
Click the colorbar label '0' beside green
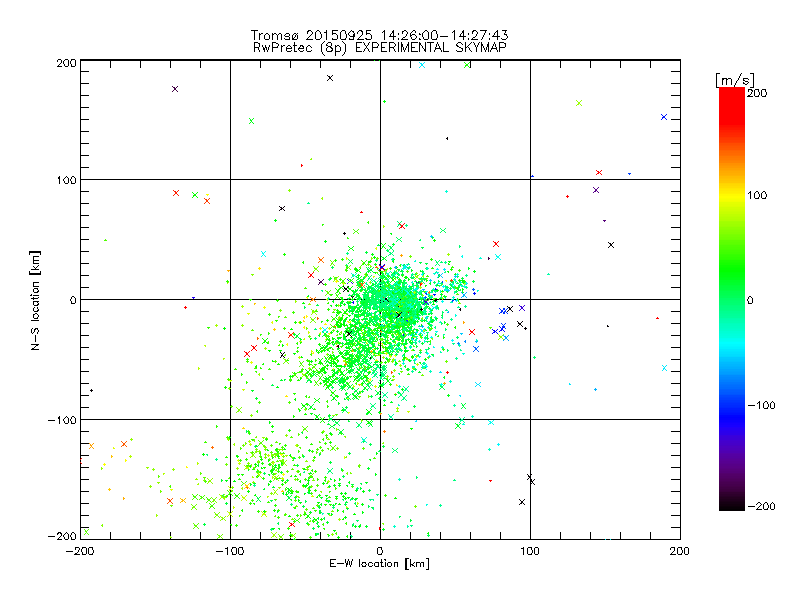pos(750,300)
